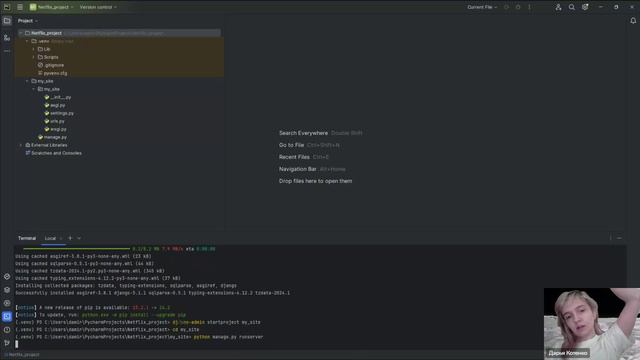Open IDE settings gear icon in title bar
This screenshot has width=640, height=360.
(x=585, y=7)
